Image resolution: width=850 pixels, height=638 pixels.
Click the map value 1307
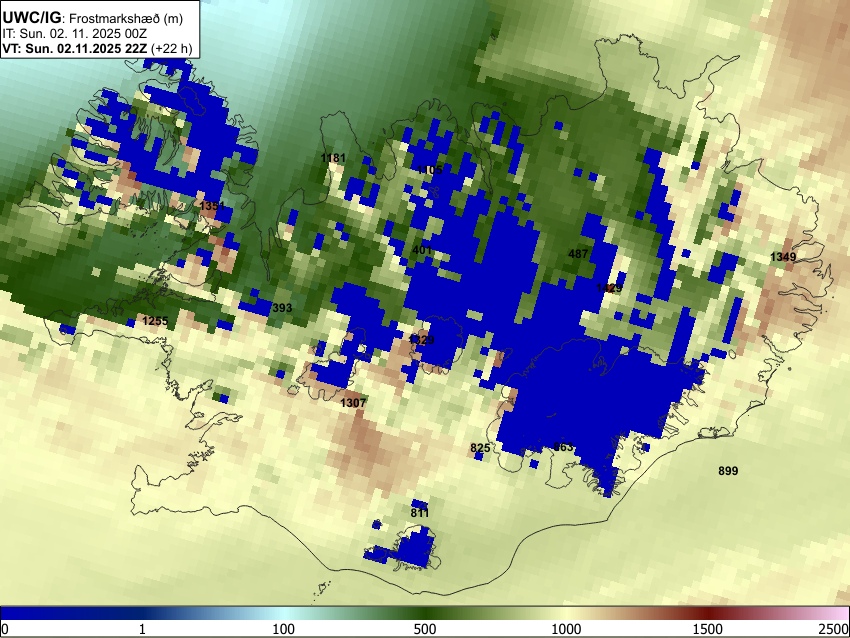tap(353, 403)
